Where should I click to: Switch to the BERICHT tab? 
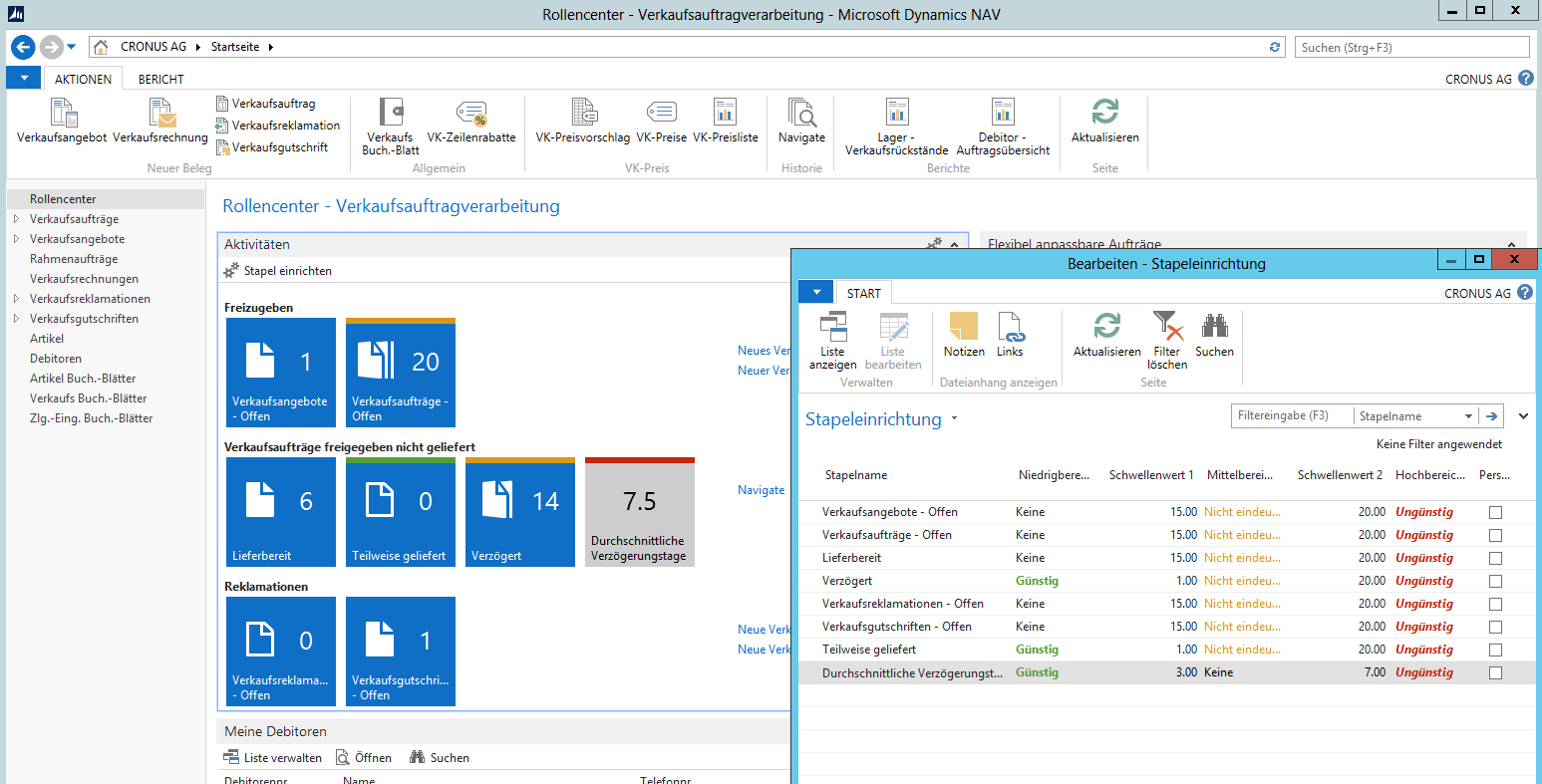(161, 79)
